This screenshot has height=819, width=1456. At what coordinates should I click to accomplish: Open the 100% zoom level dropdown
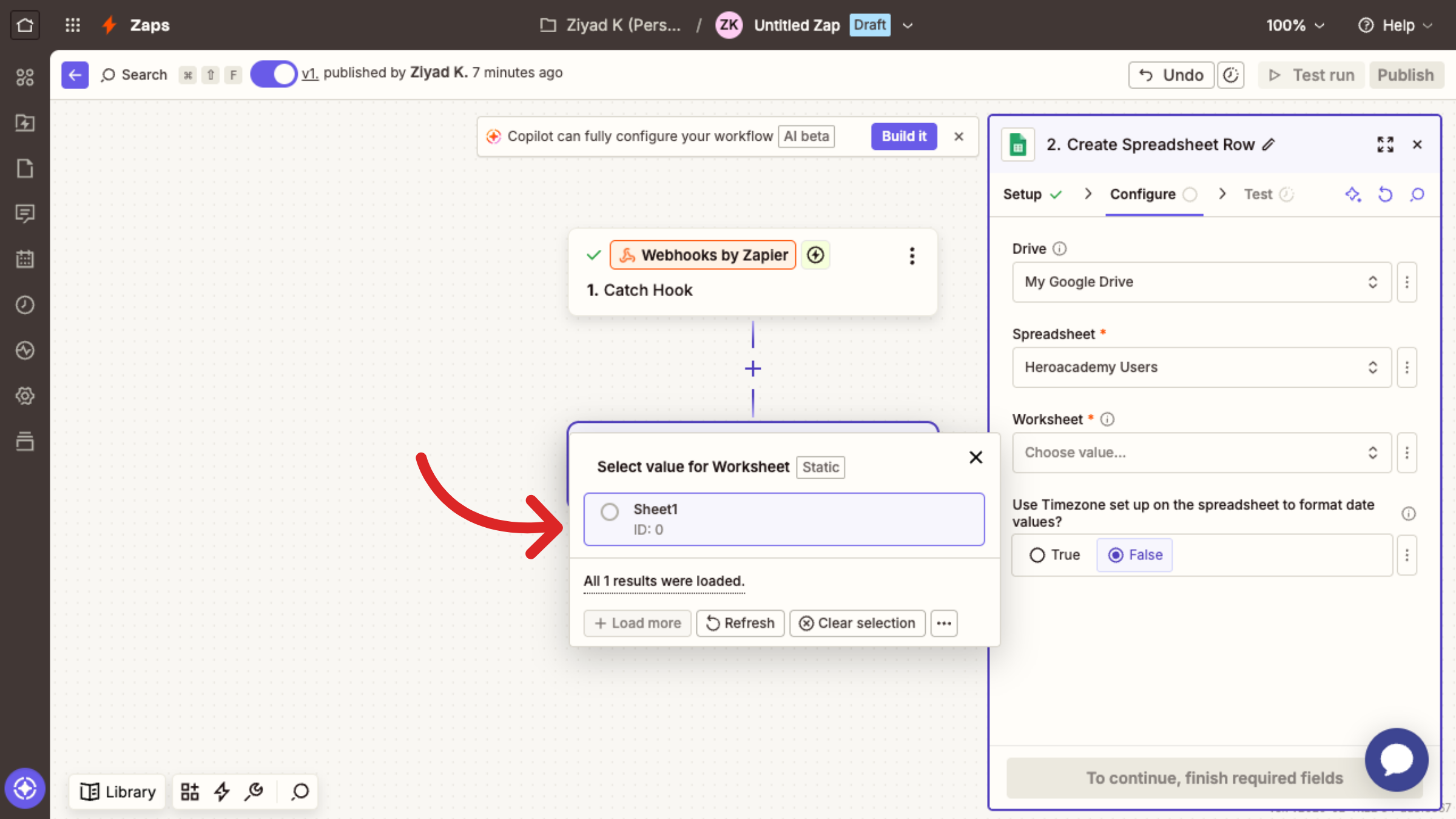click(1295, 25)
